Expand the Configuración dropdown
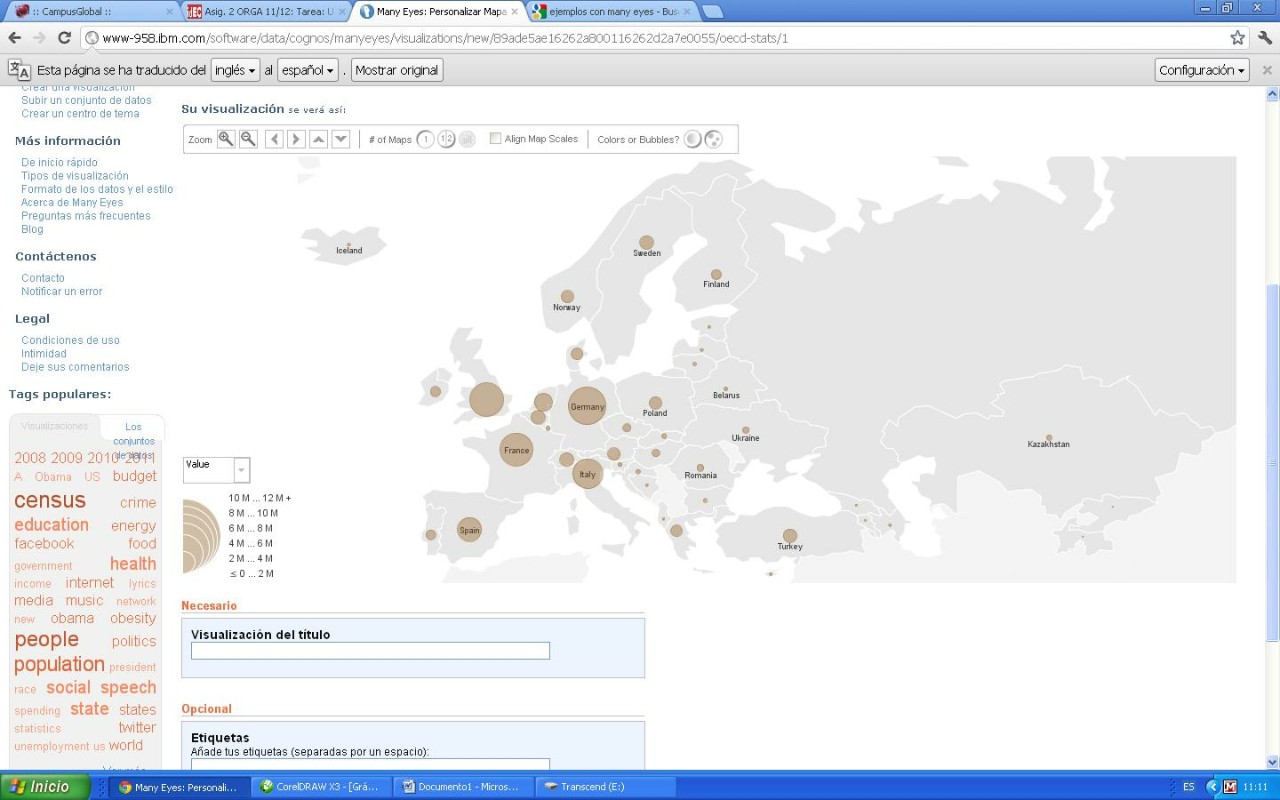The width and height of the screenshot is (1280, 800). pyautogui.click(x=1202, y=70)
